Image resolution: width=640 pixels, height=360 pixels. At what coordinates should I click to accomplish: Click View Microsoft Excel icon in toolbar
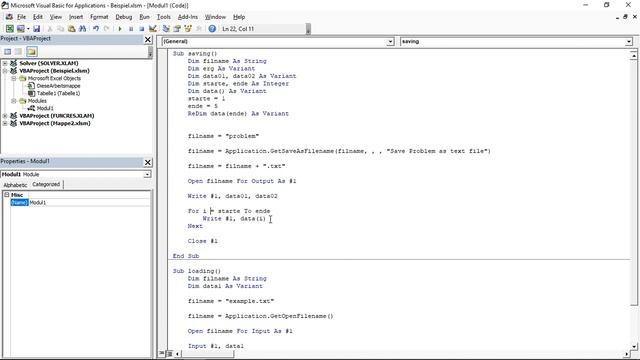tap(9, 29)
